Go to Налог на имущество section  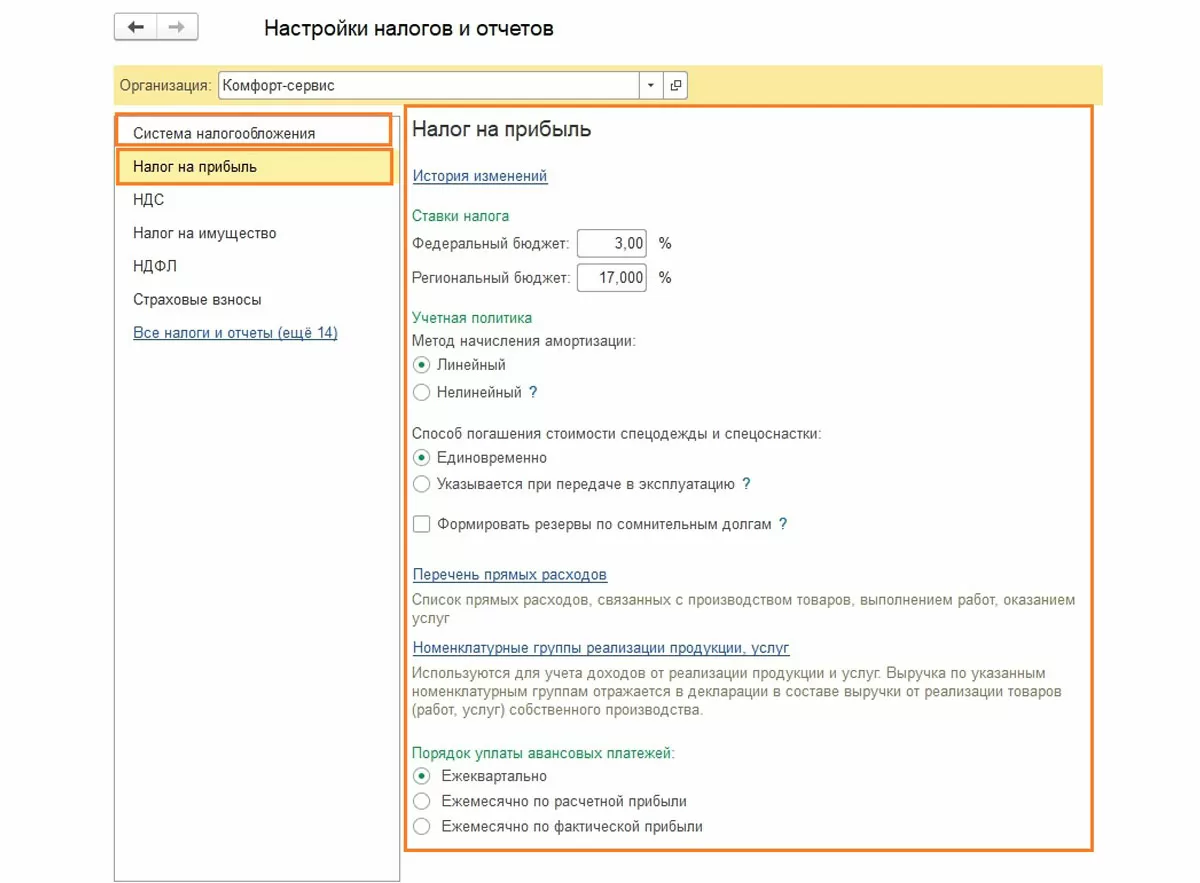tap(205, 233)
